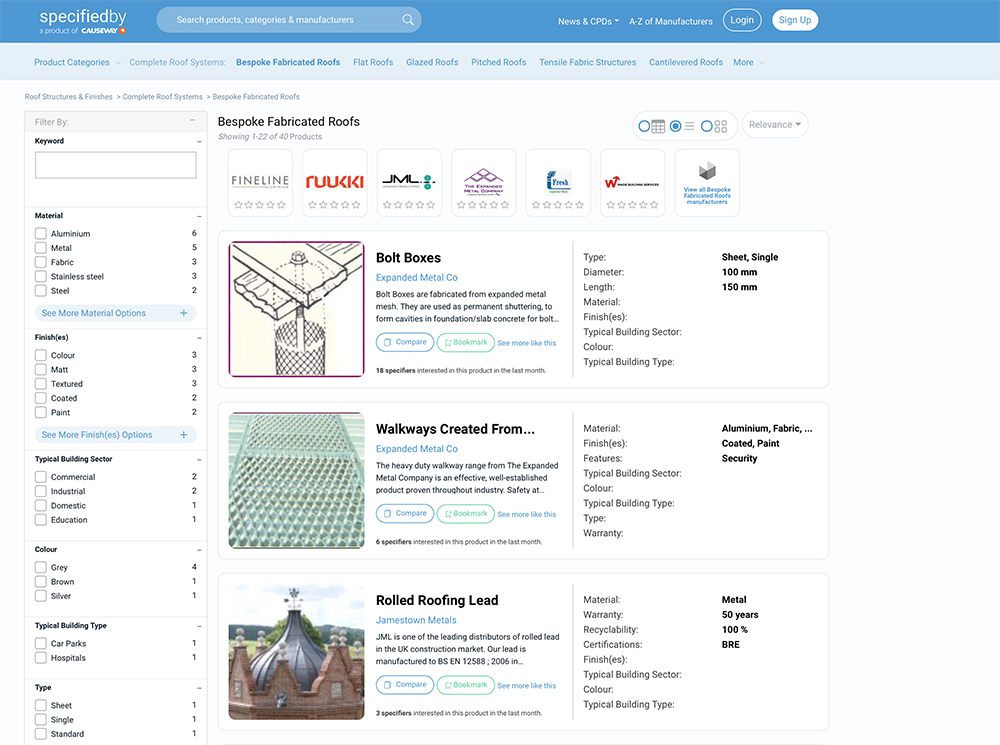Enable the Commercial building sector filter
Viewport: 1000px width, 745px height.
point(41,477)
